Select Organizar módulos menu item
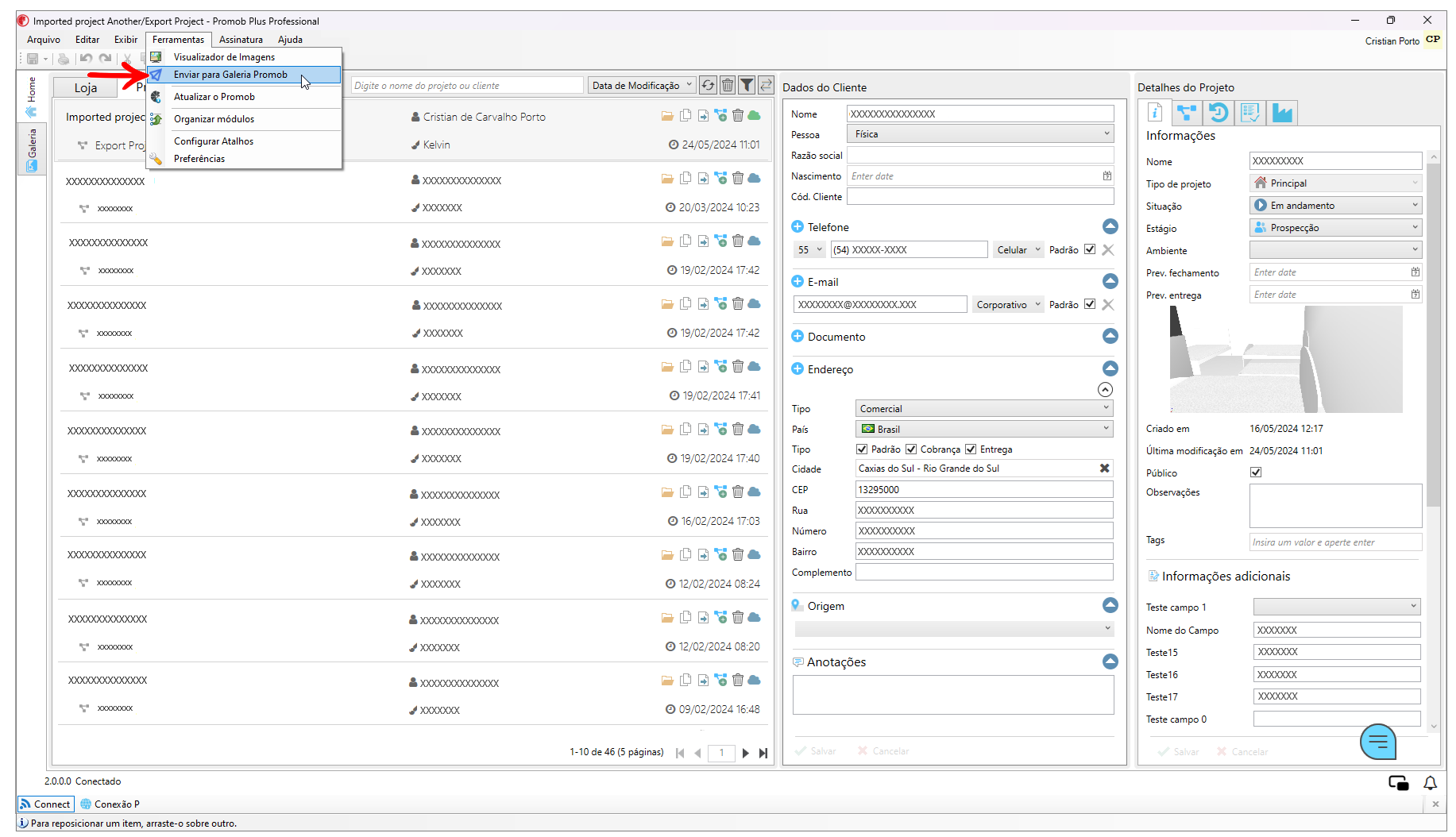Viewport: 1456px width, 837px height. (245, 119)
